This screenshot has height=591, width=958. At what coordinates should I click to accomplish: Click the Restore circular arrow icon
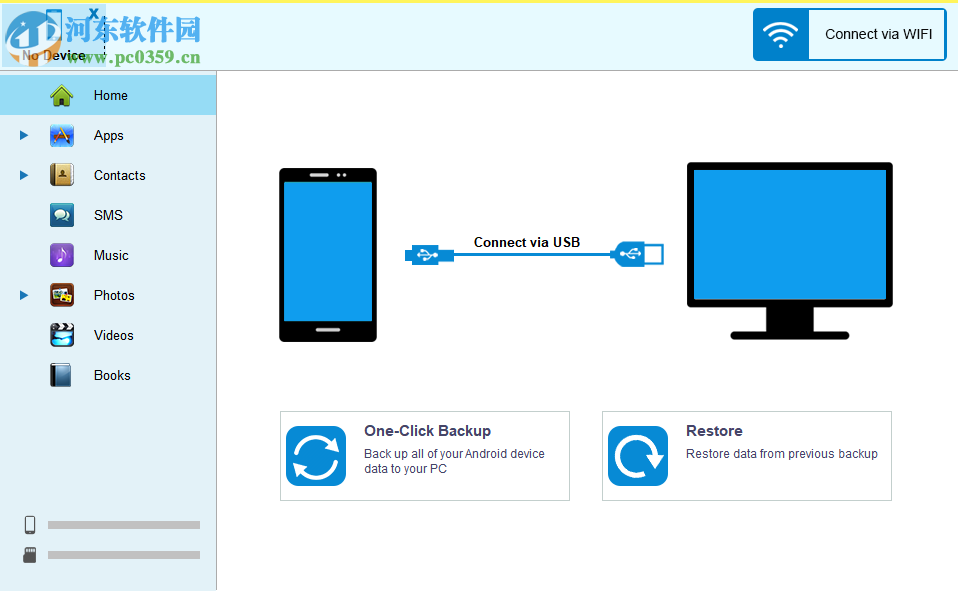[x=638, y=456]
